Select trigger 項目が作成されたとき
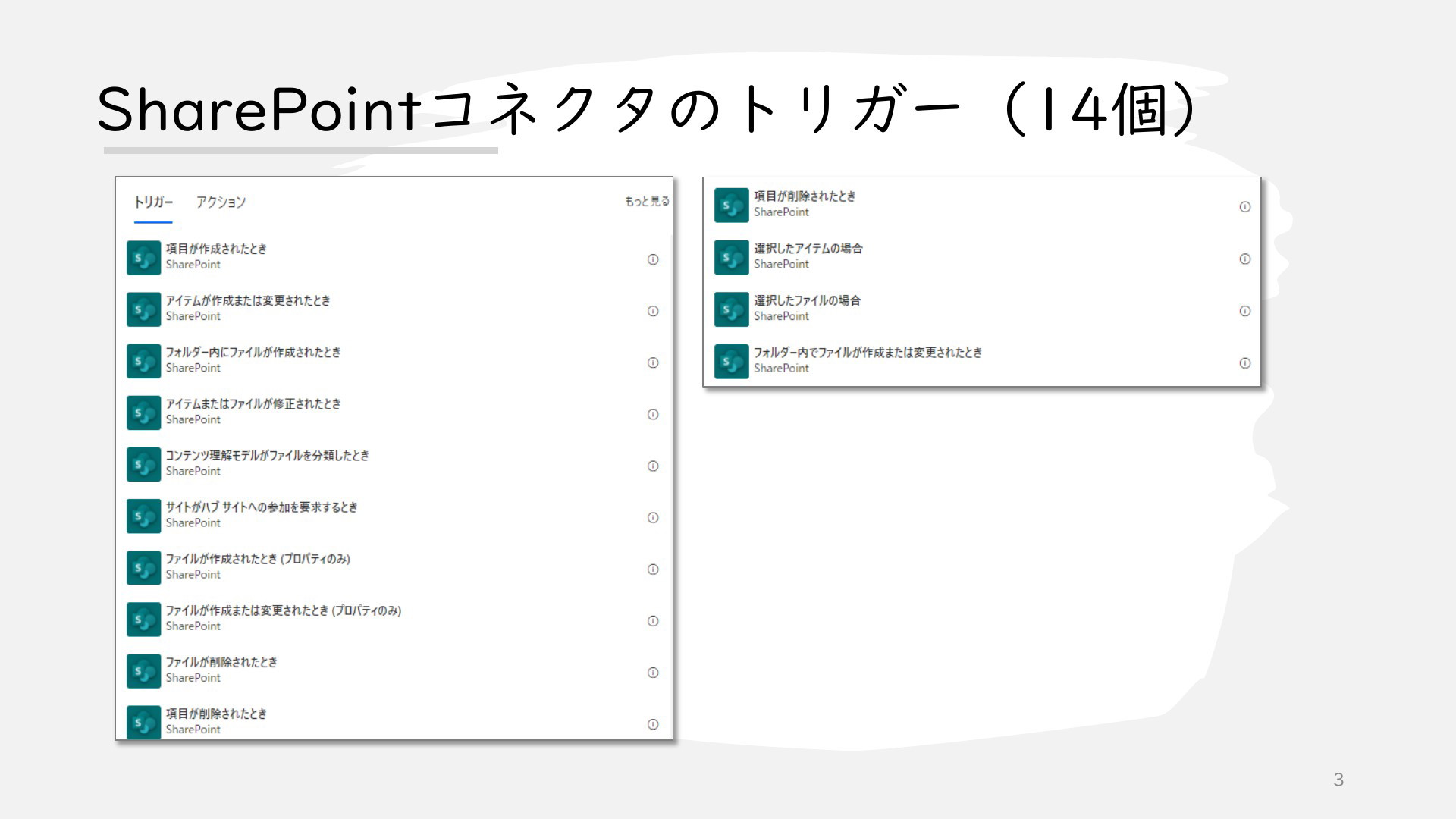 pos(393,258)
